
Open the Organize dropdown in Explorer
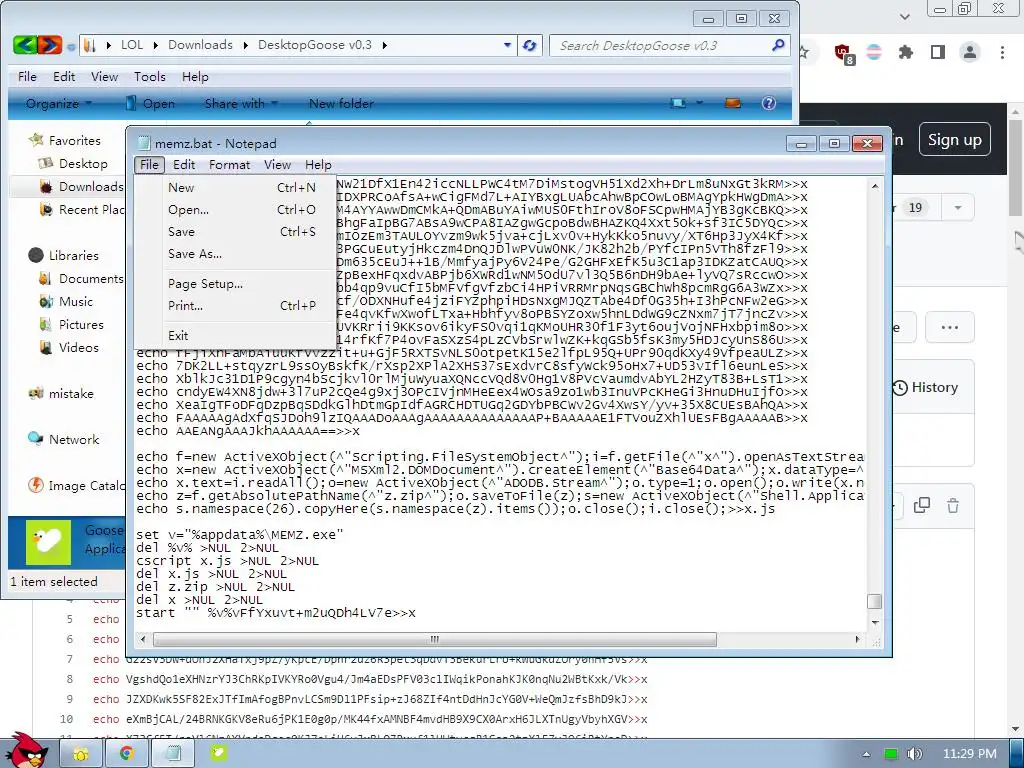59,103
